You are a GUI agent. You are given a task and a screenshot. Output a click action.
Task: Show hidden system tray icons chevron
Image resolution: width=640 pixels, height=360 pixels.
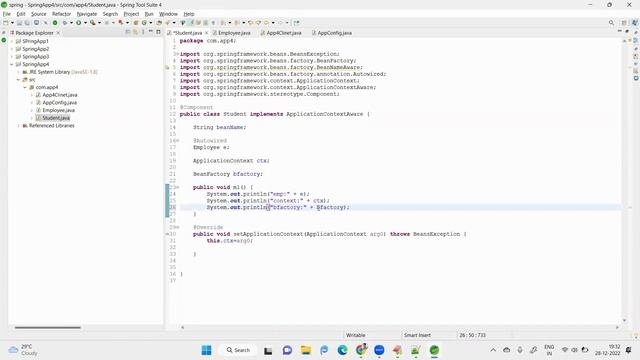click(x=493, y=350)
